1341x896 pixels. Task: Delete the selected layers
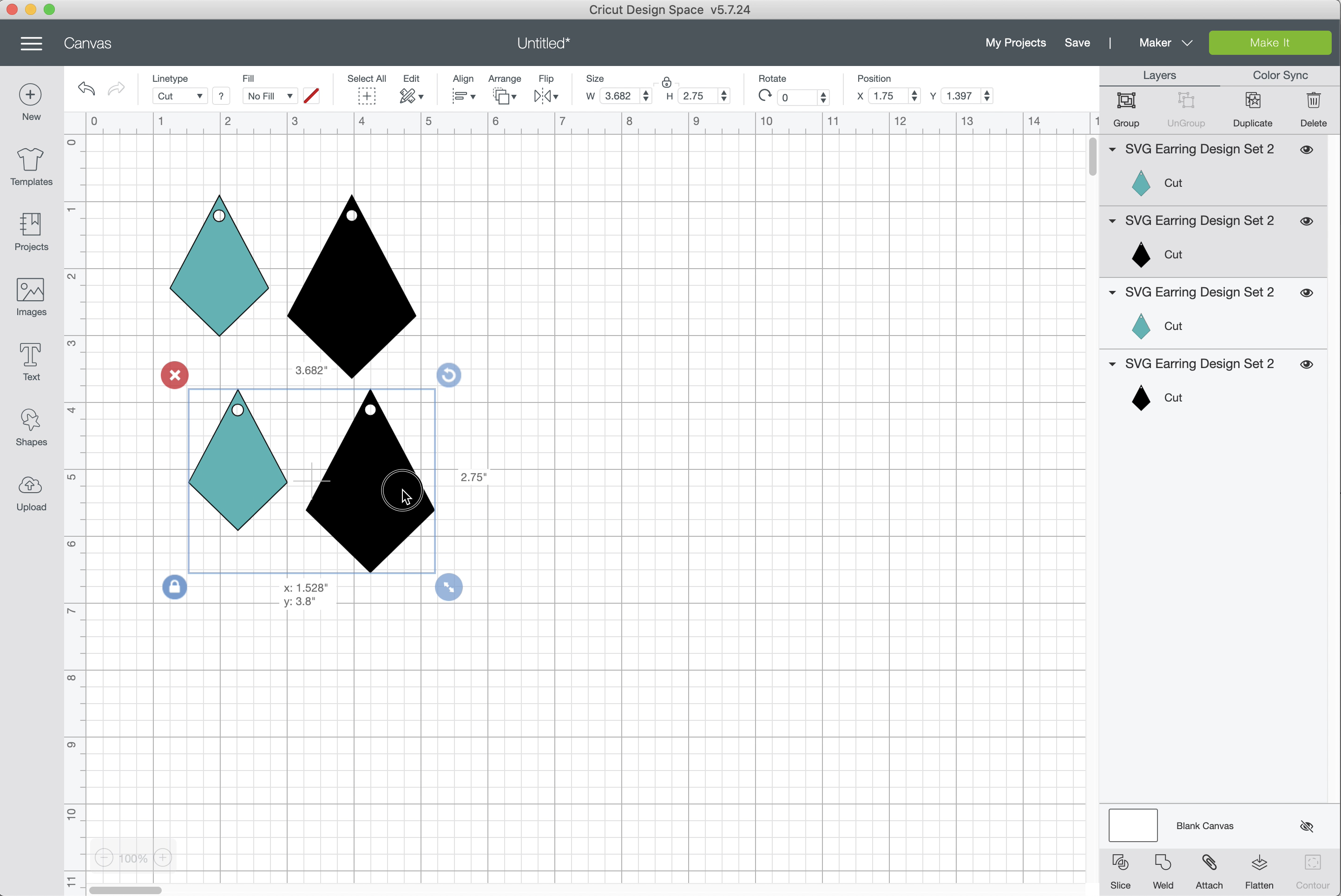[1313, 109]
